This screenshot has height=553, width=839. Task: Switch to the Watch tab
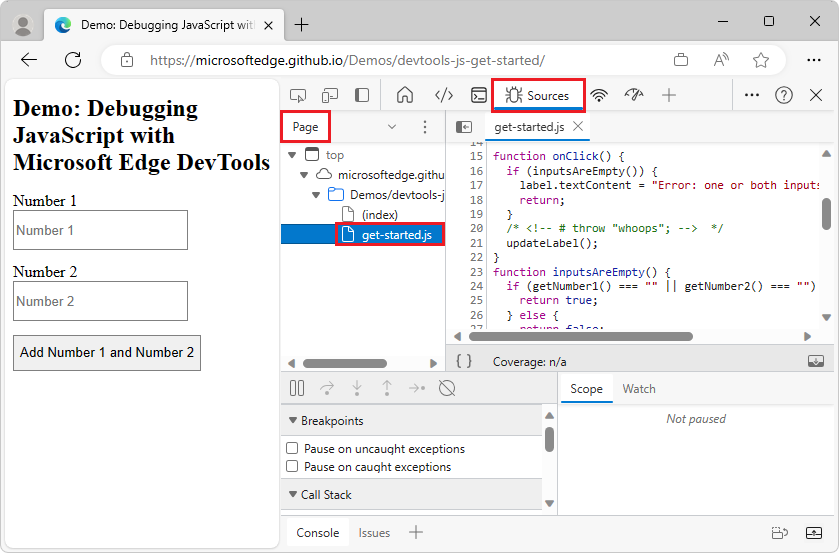point(639,389)
